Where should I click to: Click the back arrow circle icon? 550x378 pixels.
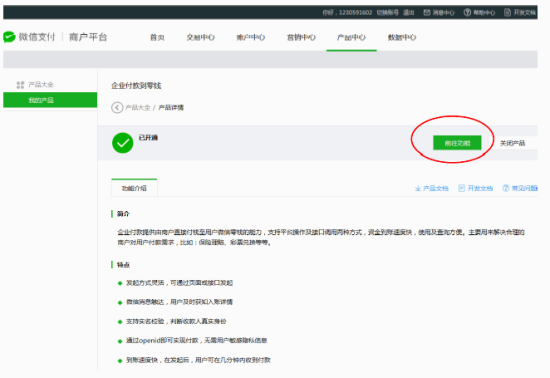117,107
